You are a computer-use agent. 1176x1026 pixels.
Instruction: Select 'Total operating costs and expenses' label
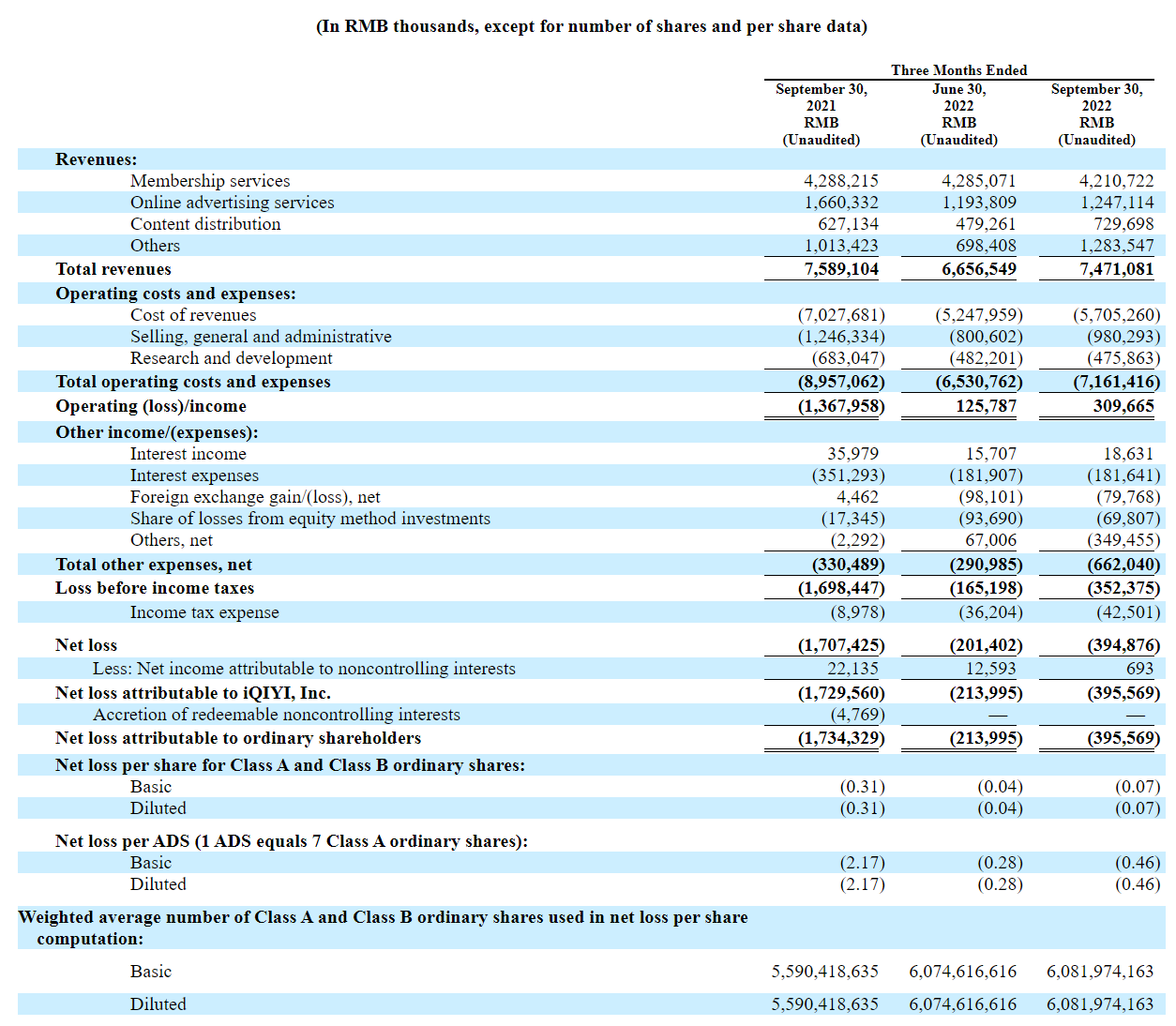[x=193, y=382]
